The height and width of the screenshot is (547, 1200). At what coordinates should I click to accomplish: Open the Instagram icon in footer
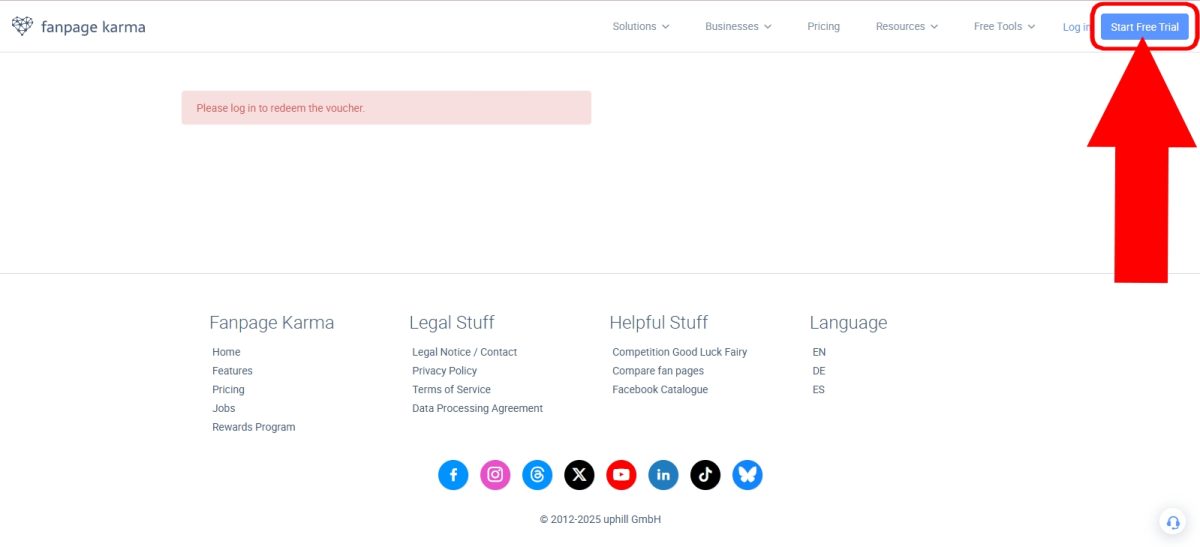coord(495,474)
